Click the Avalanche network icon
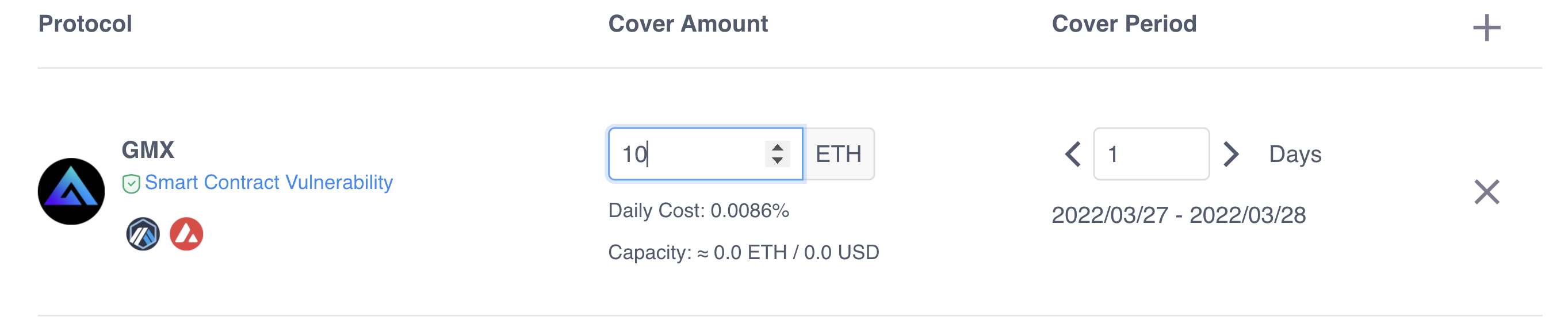Screen dimensions: 1568x332 click(x=186, y=234)
